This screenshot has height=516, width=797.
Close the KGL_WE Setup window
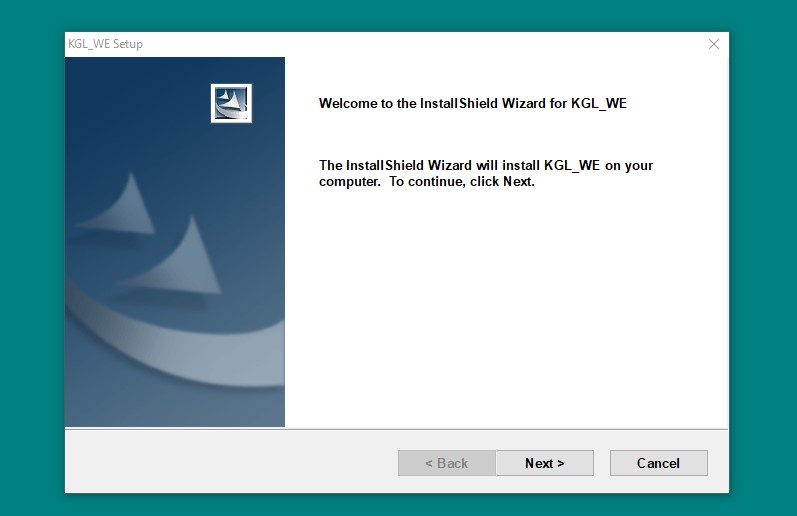pyautogui.click(x=714, y=44)
